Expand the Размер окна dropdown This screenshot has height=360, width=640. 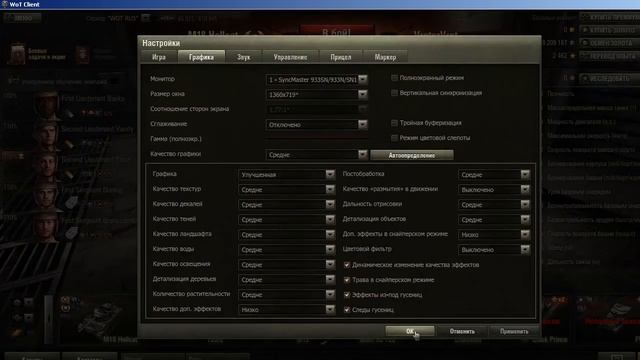pos(317,95)
